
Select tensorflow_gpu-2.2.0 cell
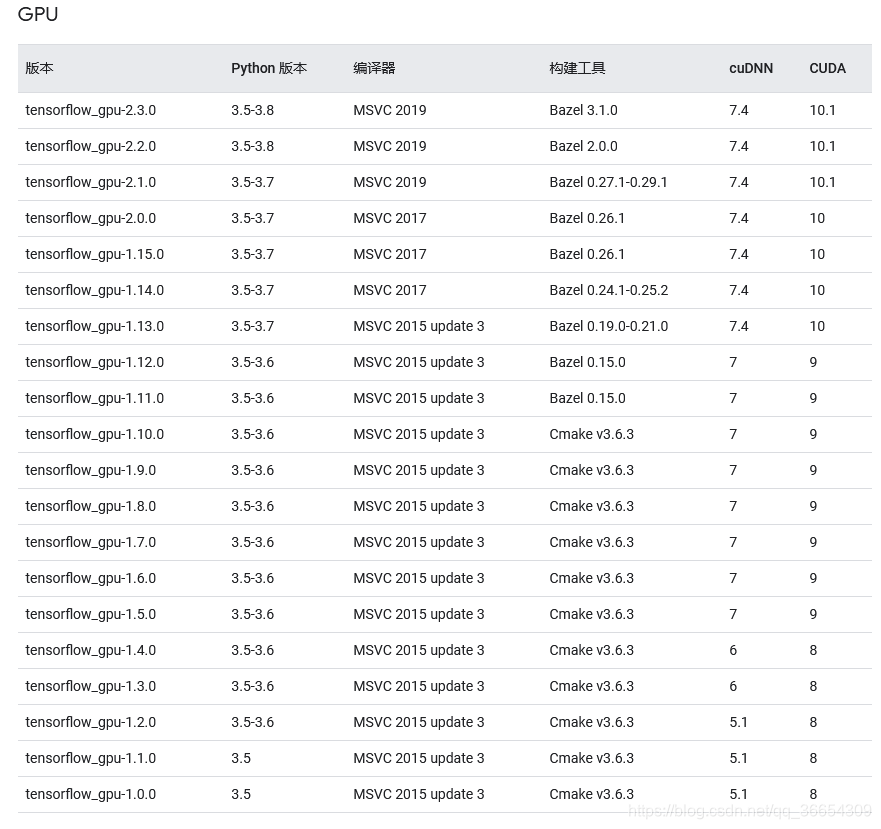[x=90, y=147]
